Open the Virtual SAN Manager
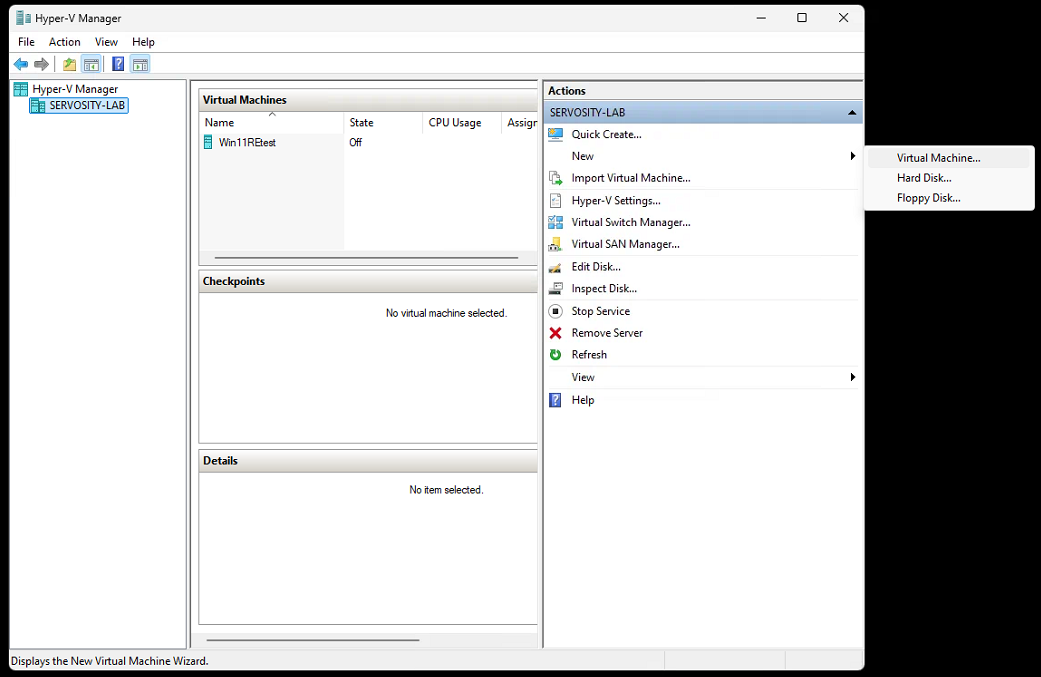 pyautogui.click(x=623, y=244)
